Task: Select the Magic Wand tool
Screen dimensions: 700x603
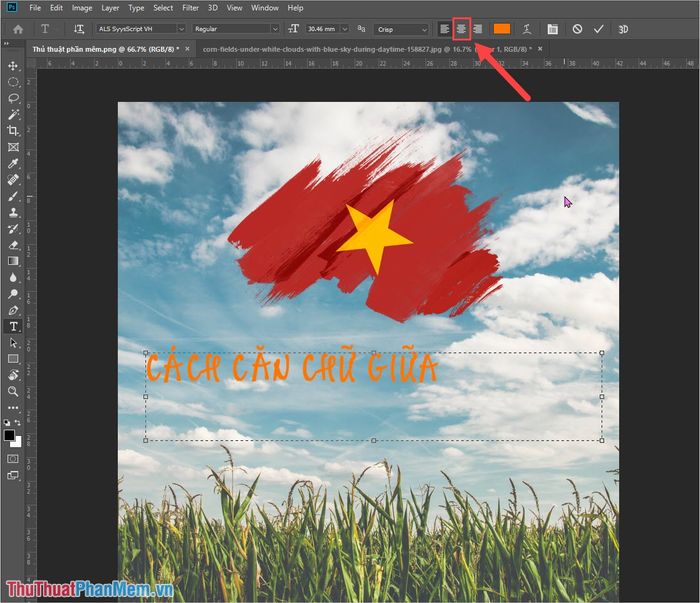Action: coord(13,114)
